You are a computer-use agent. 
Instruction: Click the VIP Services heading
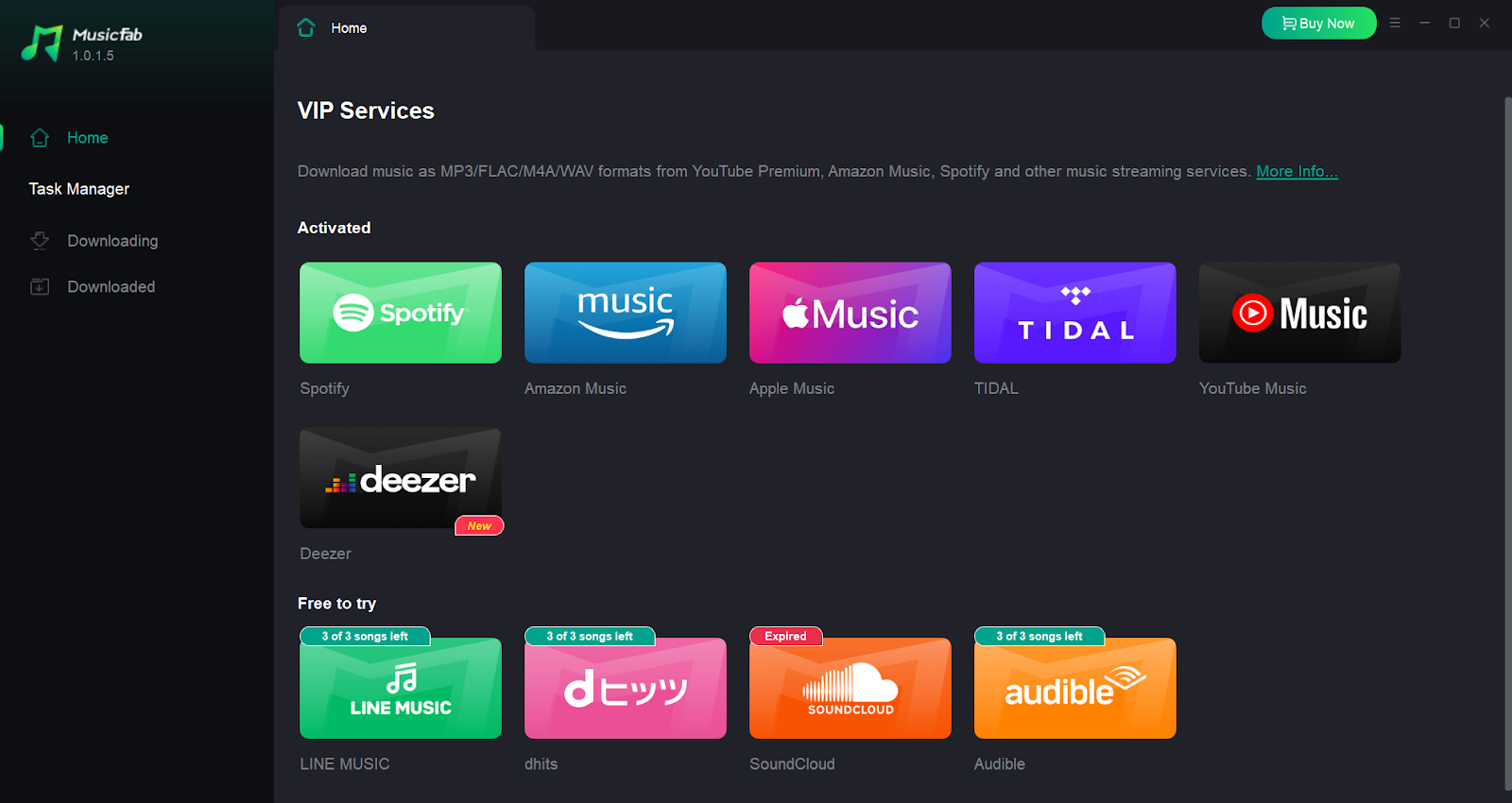366,111
